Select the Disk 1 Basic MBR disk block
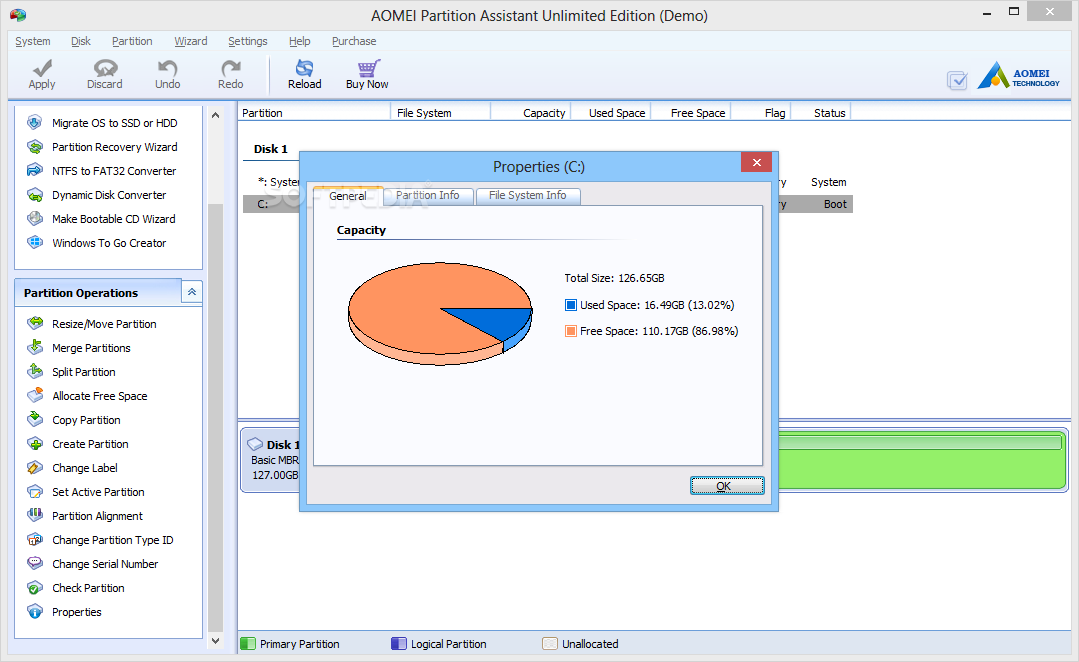The width and height of the screenshot is (1079, 662). click(x=272, y=460)
